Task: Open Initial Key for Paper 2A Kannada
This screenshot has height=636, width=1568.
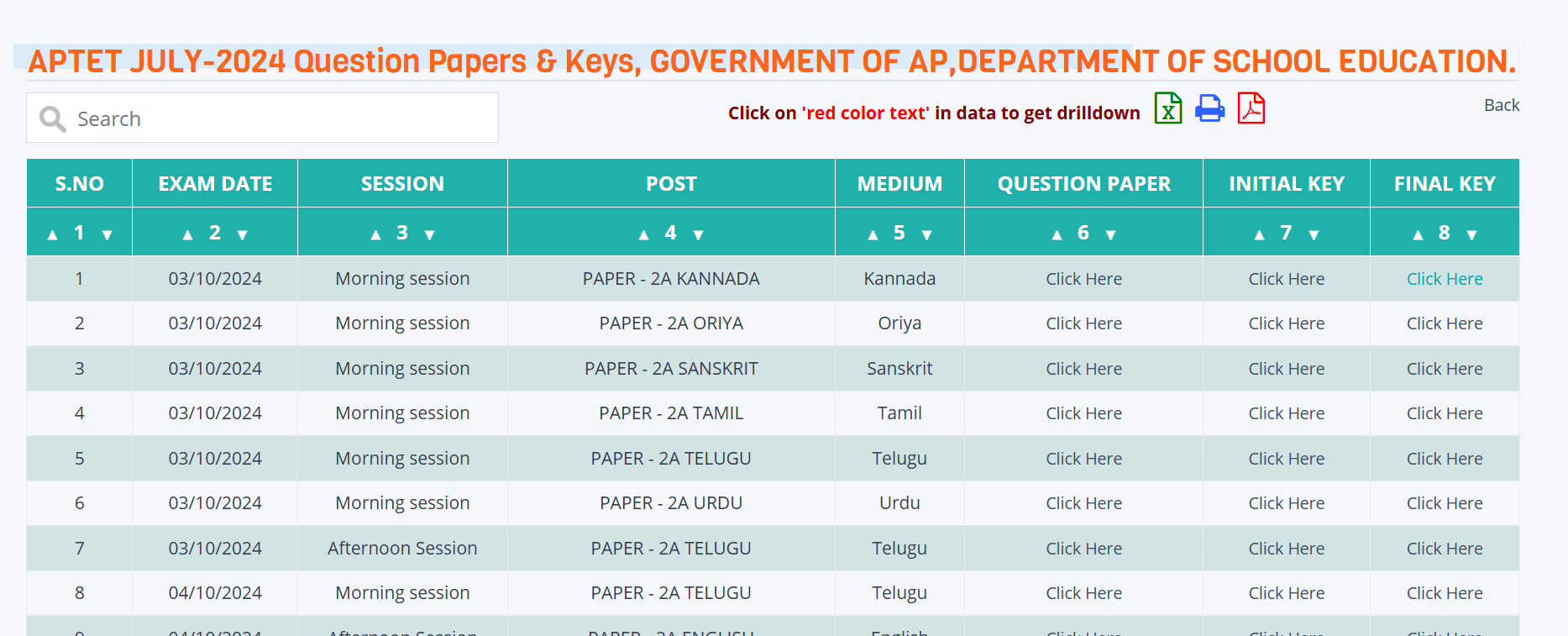Action: [x=1286, y=279]
